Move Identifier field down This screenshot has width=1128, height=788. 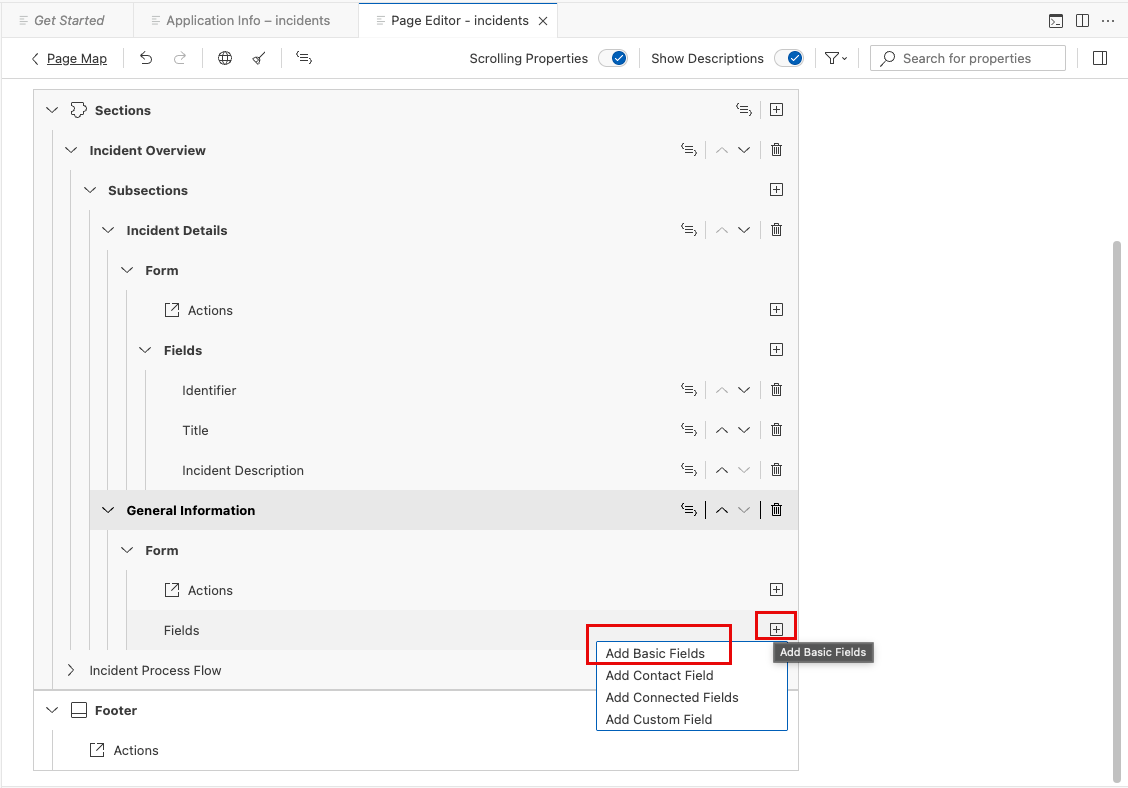pyautogui.click(x=744, y=390)
